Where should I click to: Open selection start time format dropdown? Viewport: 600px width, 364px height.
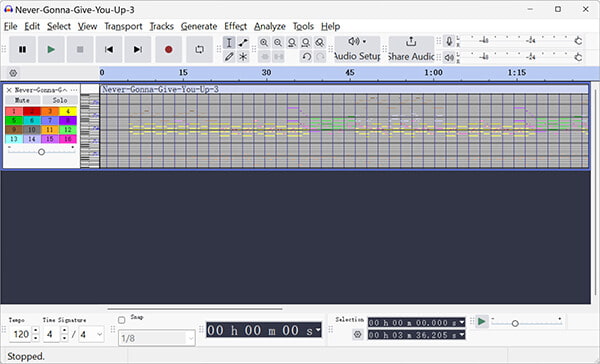pos(462,323)
